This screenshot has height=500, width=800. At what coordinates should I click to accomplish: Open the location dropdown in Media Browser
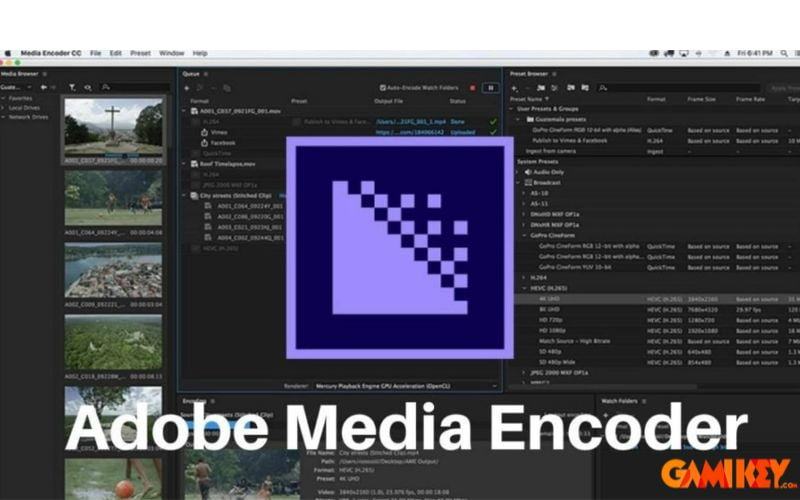[16, 87]
